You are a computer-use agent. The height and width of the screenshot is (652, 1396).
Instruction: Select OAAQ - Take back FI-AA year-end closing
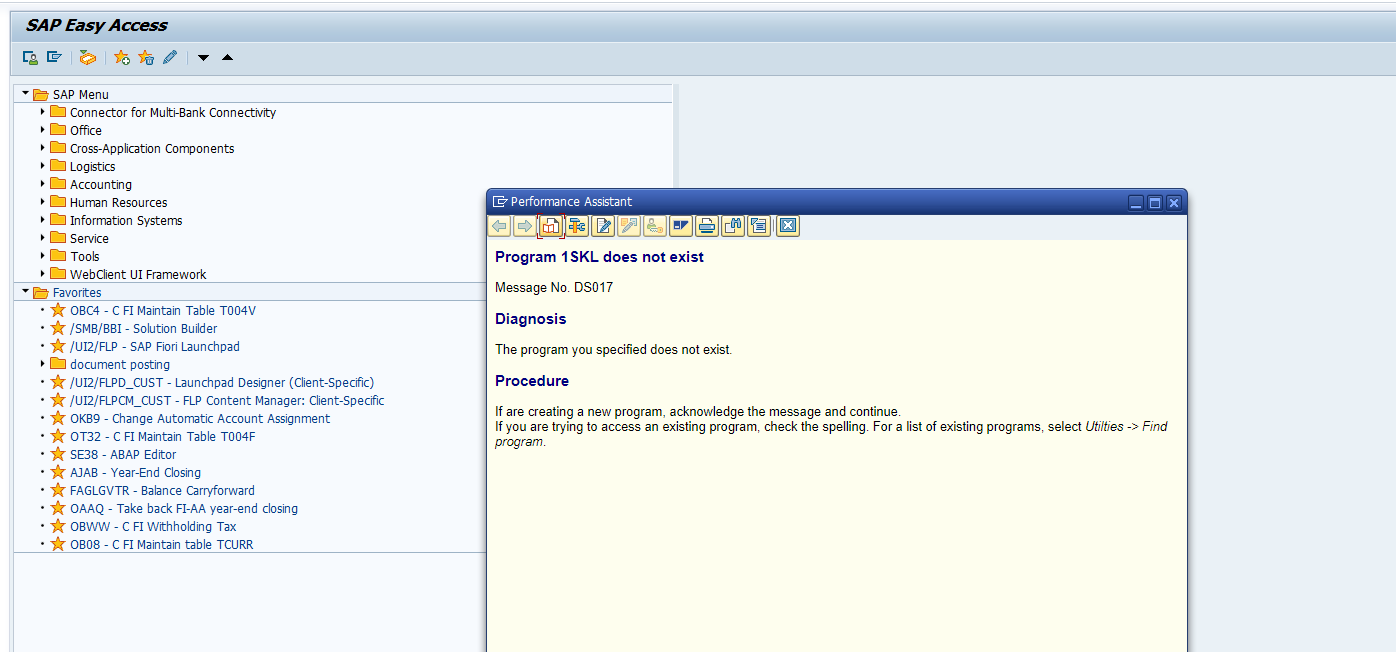(184, 509)
